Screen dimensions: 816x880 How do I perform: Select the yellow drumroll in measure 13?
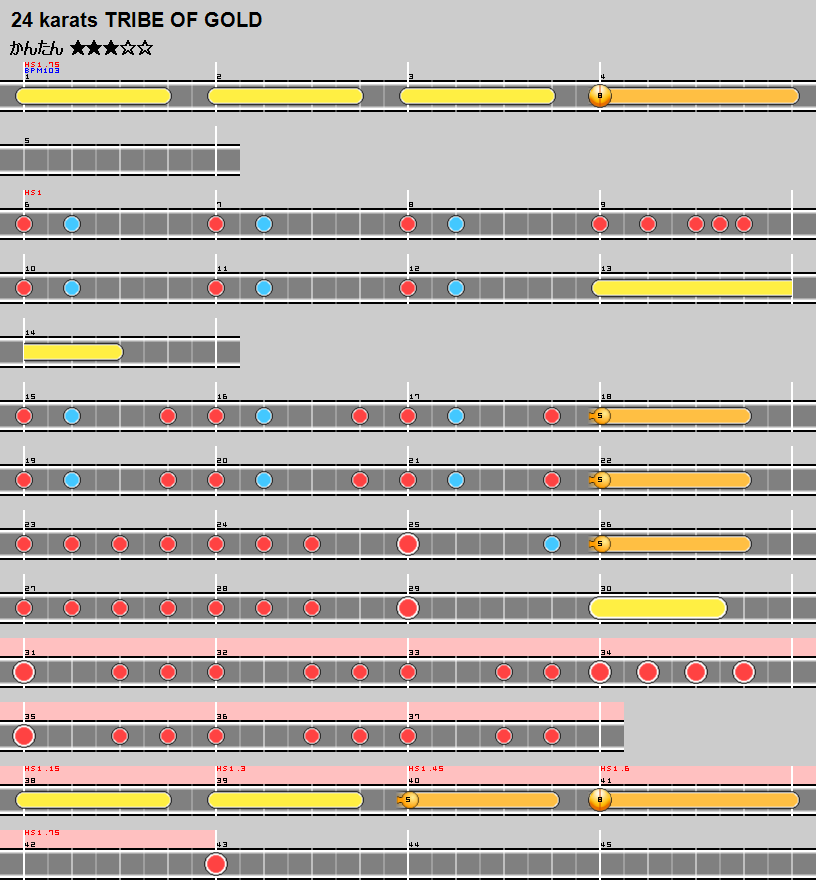pos(692,288)
